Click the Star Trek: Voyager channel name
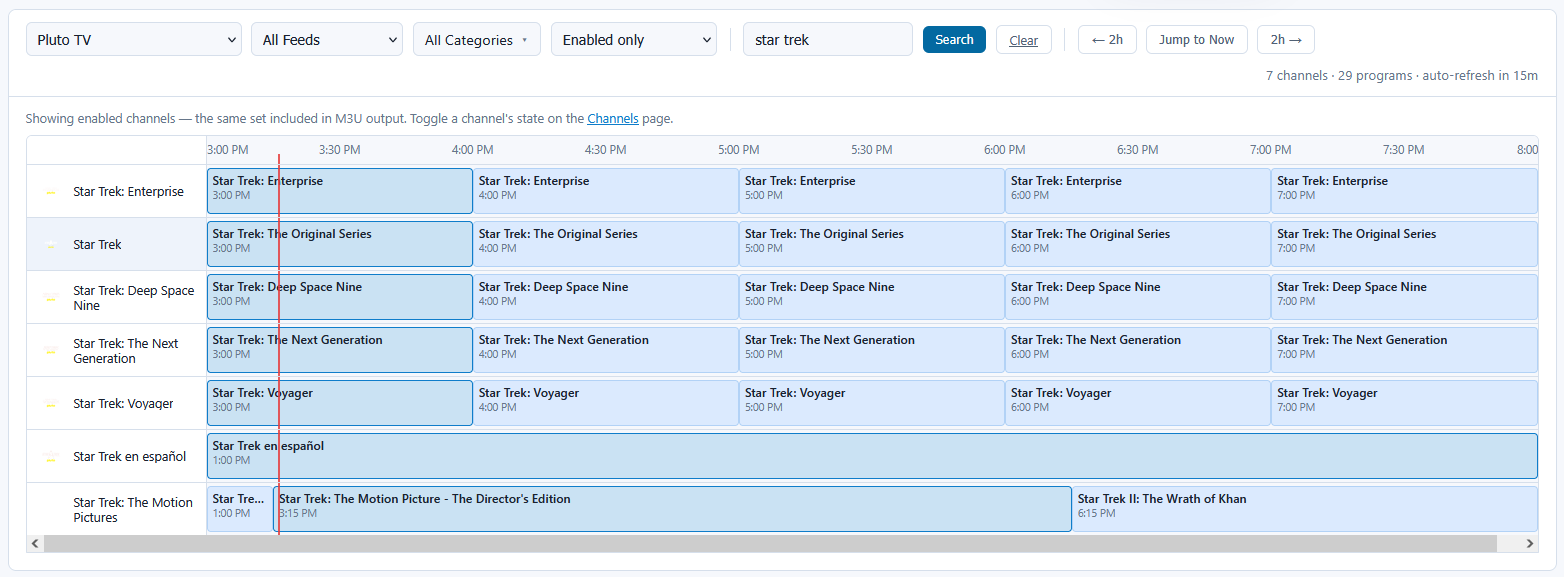1564x577 pixels. pyautogui.click(x=123, y=404)
